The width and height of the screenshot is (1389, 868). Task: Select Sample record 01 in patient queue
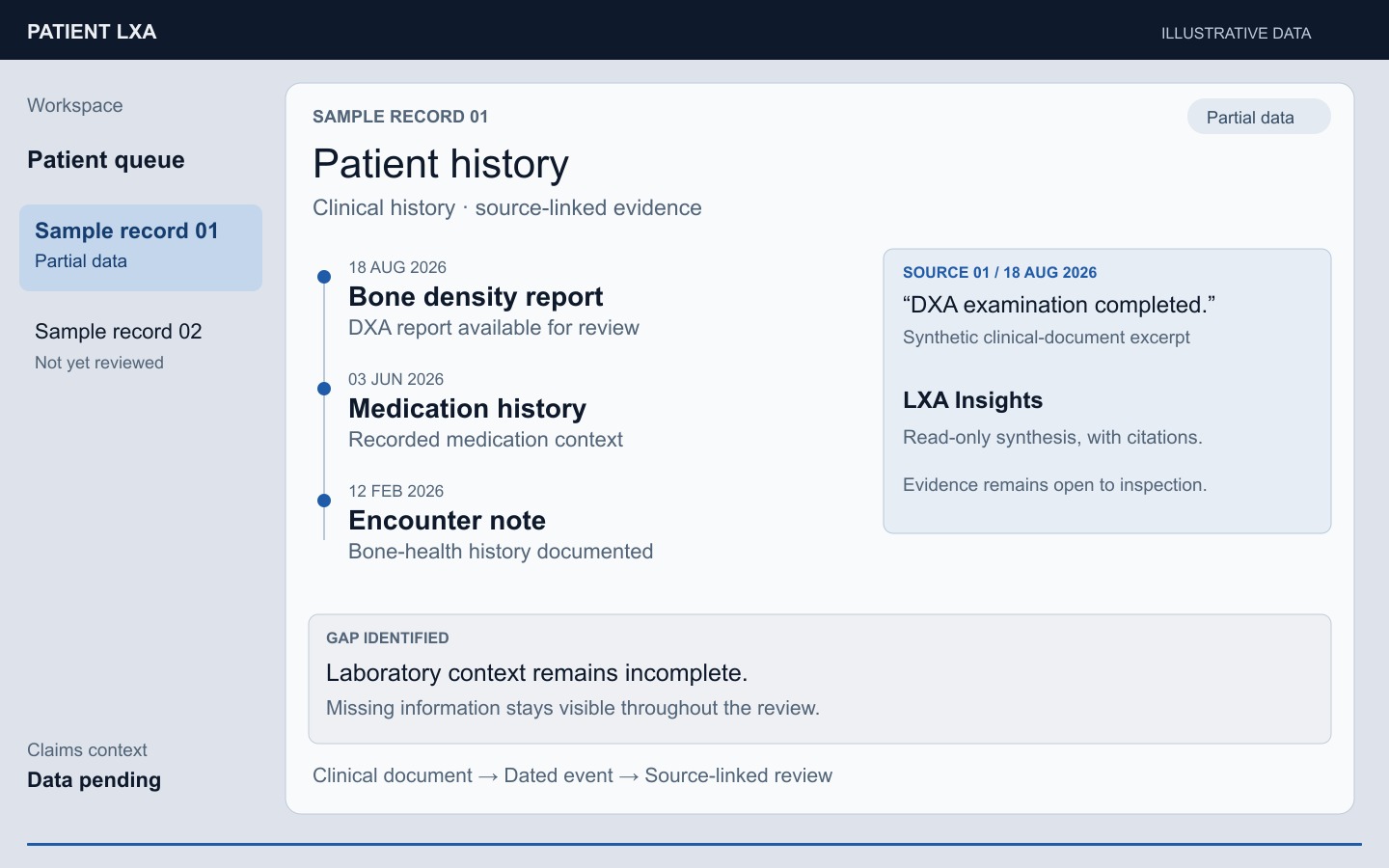pyautogui.click(x=141, y=247)
